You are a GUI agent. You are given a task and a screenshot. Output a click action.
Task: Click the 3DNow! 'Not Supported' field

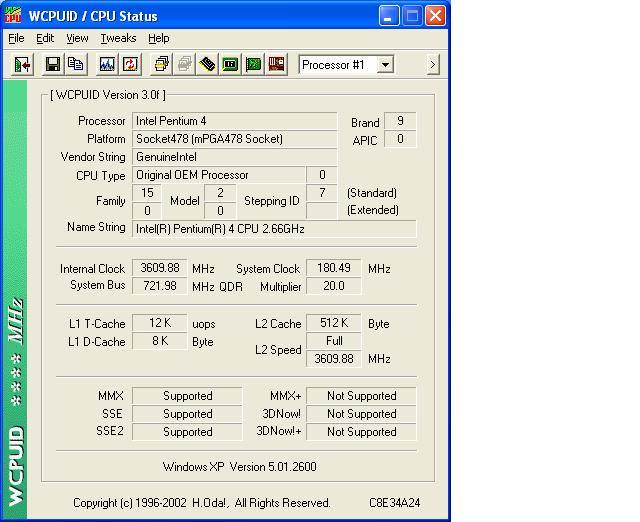pos(361,413)
